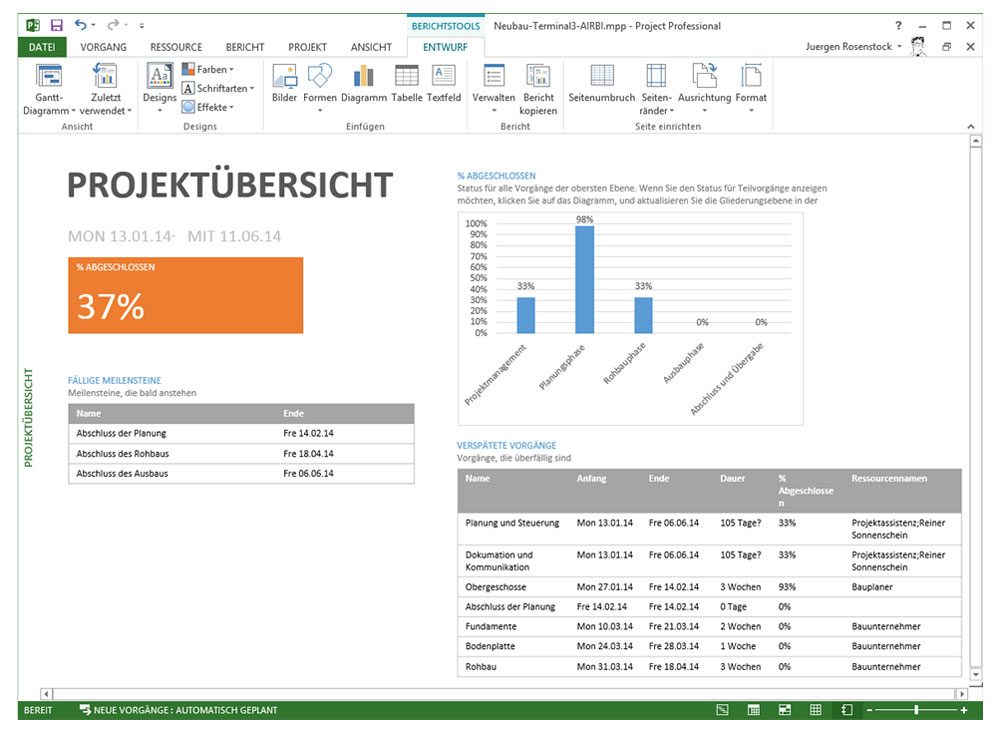Switch to resource sheet view in status bar
This screenshot has height=729, width=1000.
tap(815, 710)
